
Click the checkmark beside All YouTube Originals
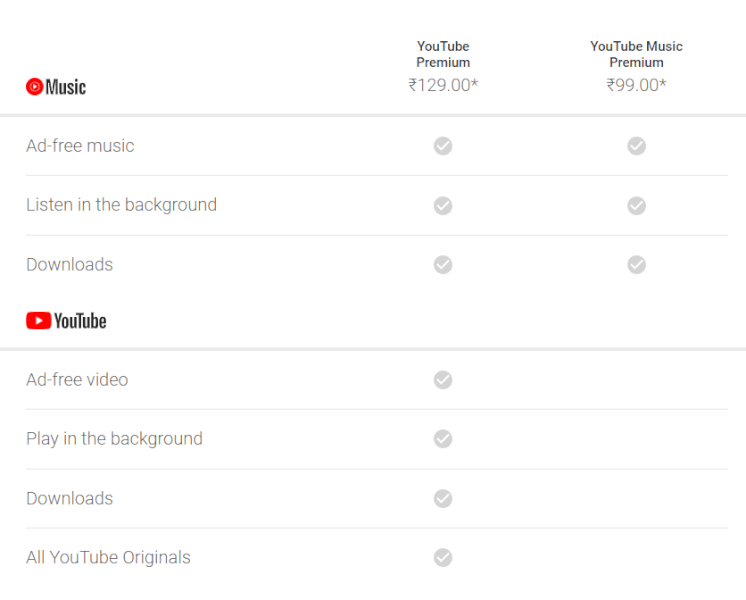pyautogui.click(x=443, y=558)
